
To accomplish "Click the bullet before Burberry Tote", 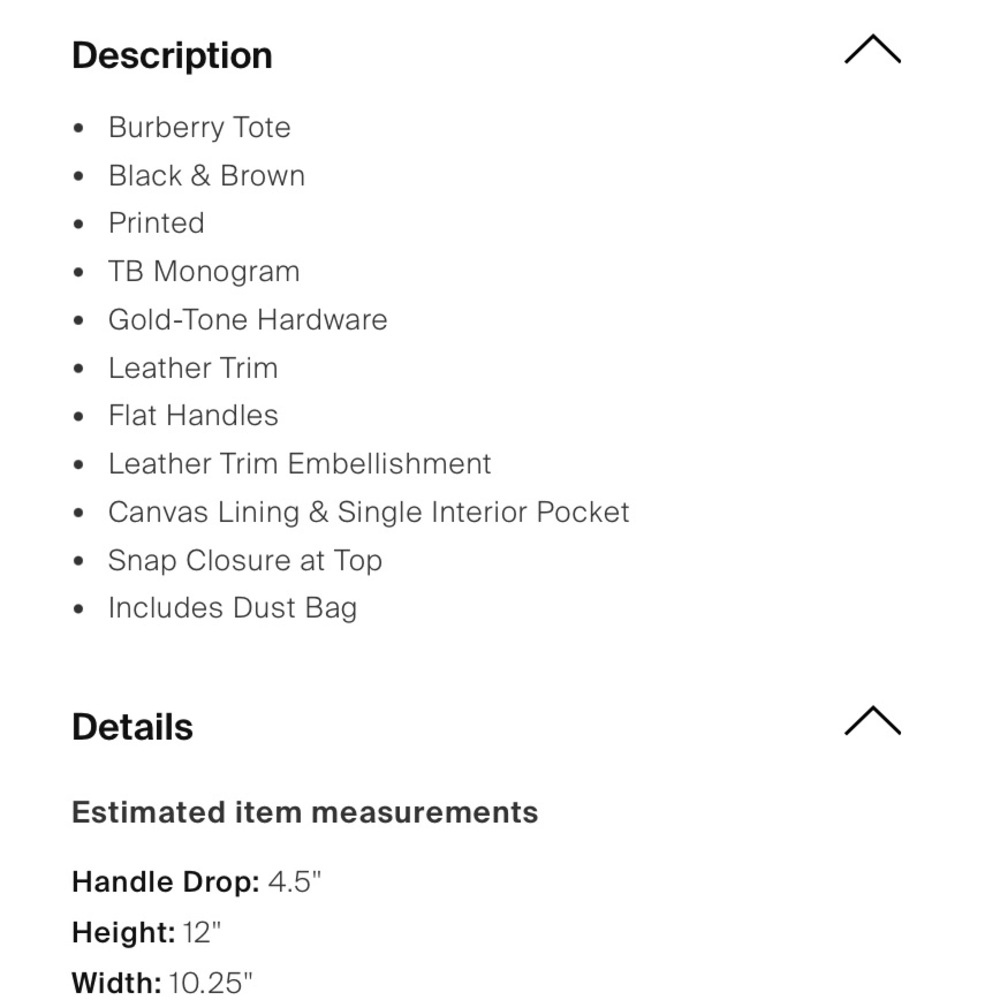I will pos(78,128).
